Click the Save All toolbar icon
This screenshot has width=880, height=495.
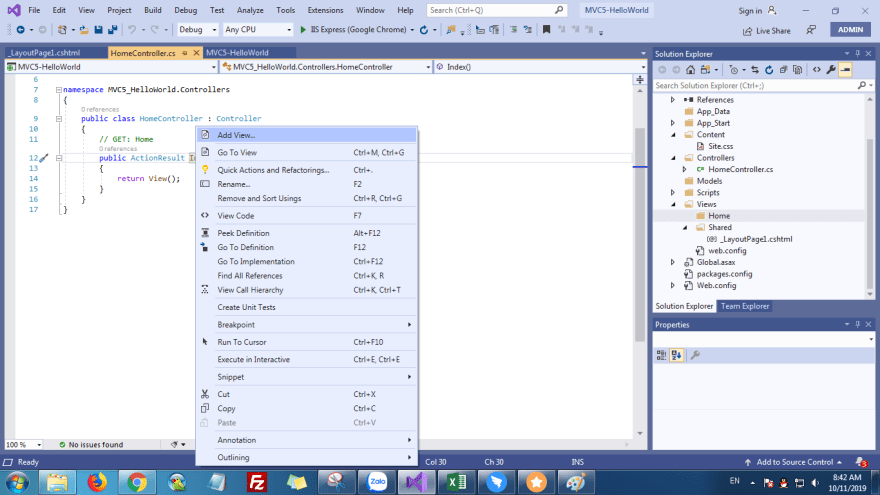point(113,30)
